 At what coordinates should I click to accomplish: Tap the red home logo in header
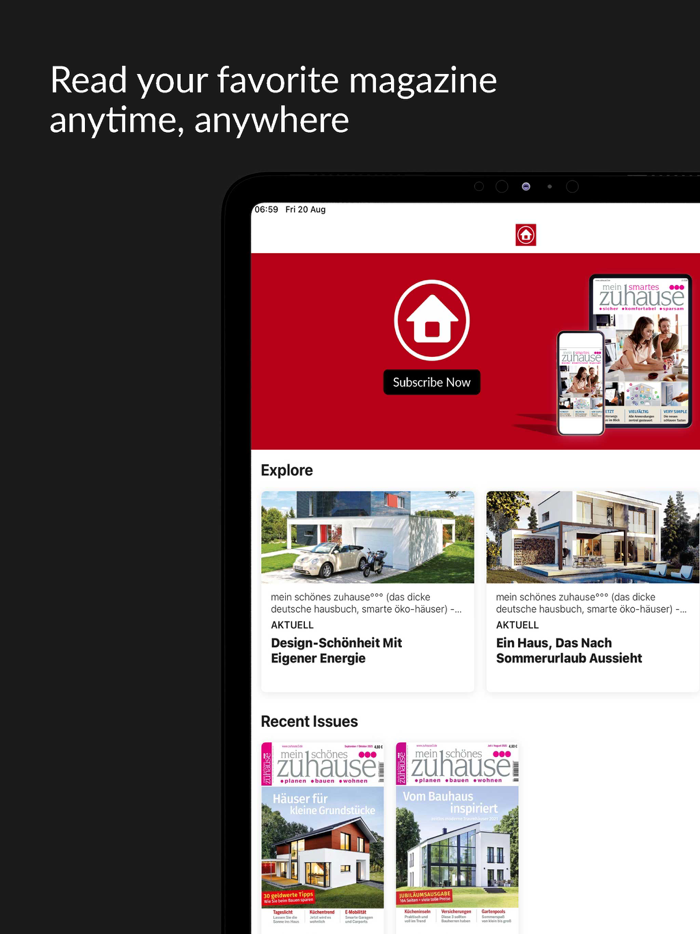[525, 235]
